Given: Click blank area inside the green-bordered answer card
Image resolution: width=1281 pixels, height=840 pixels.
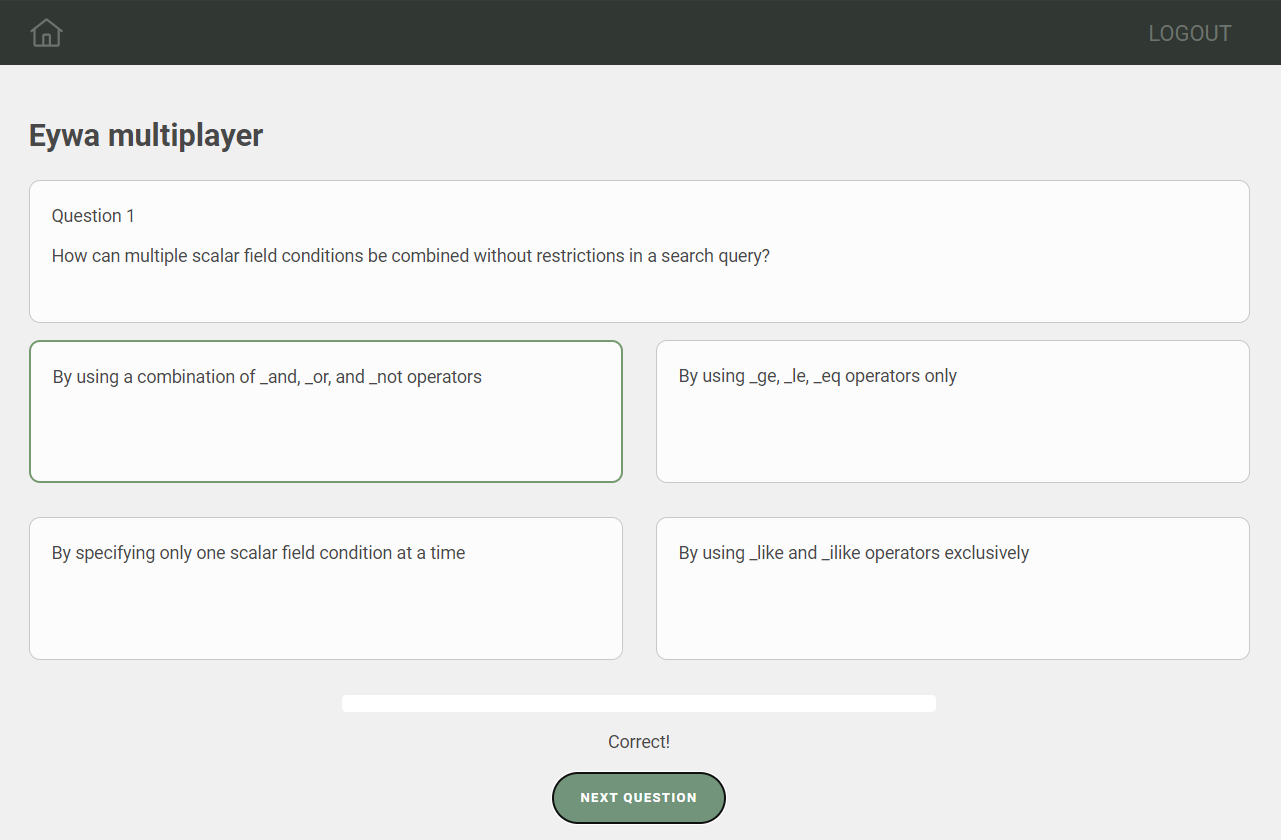Looking at the screenshot, I should 326,440.
